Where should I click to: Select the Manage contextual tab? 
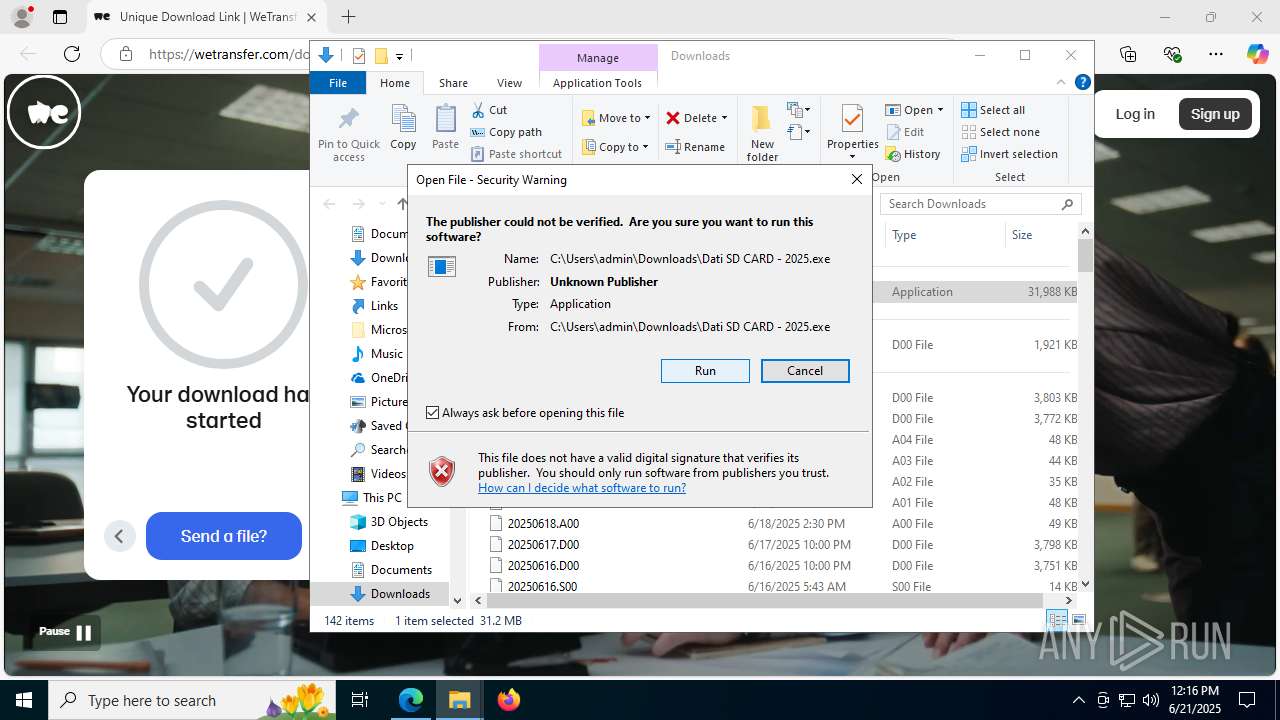[598, 58]
